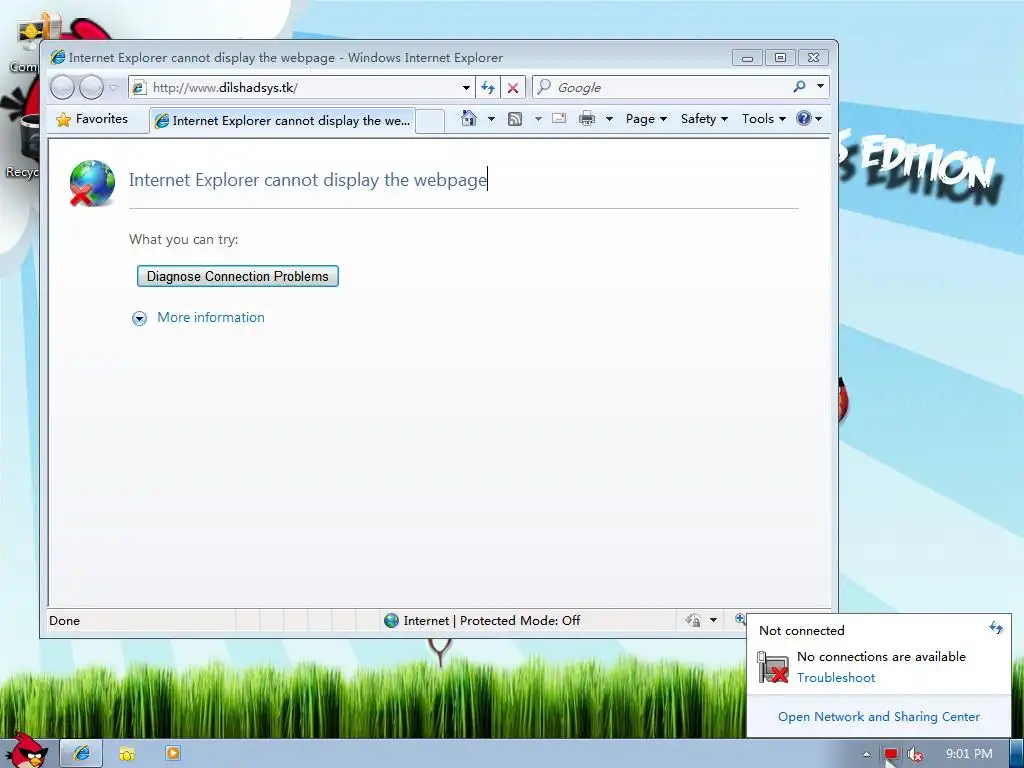Click the Show desktop strip
The image size is (1024, 768).
pyautogui.click(x=1016, y=754)
